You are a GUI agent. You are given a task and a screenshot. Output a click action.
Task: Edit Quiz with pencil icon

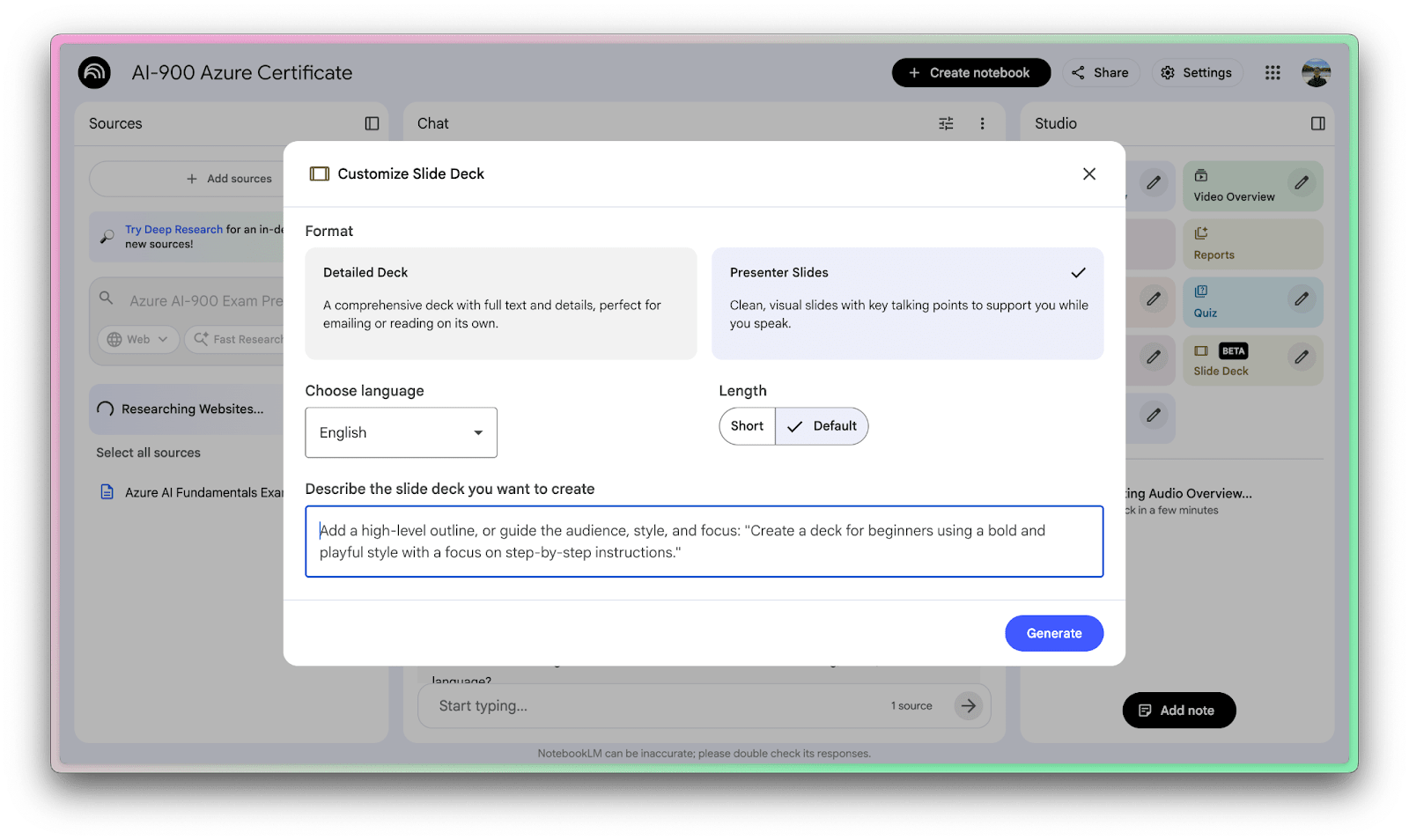[x=1302, y=298]
